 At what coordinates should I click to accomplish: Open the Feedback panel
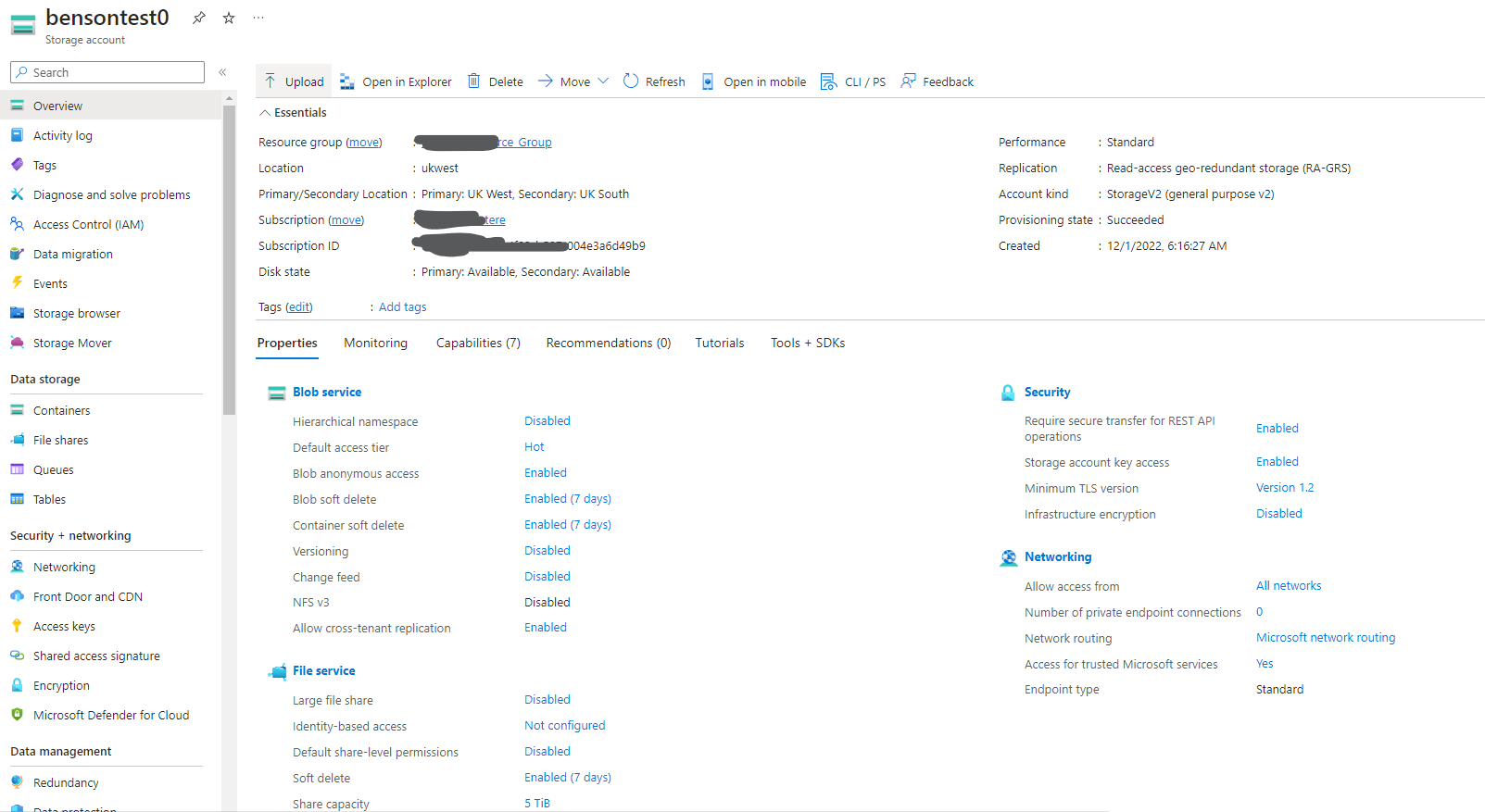[x=938, y=81]
